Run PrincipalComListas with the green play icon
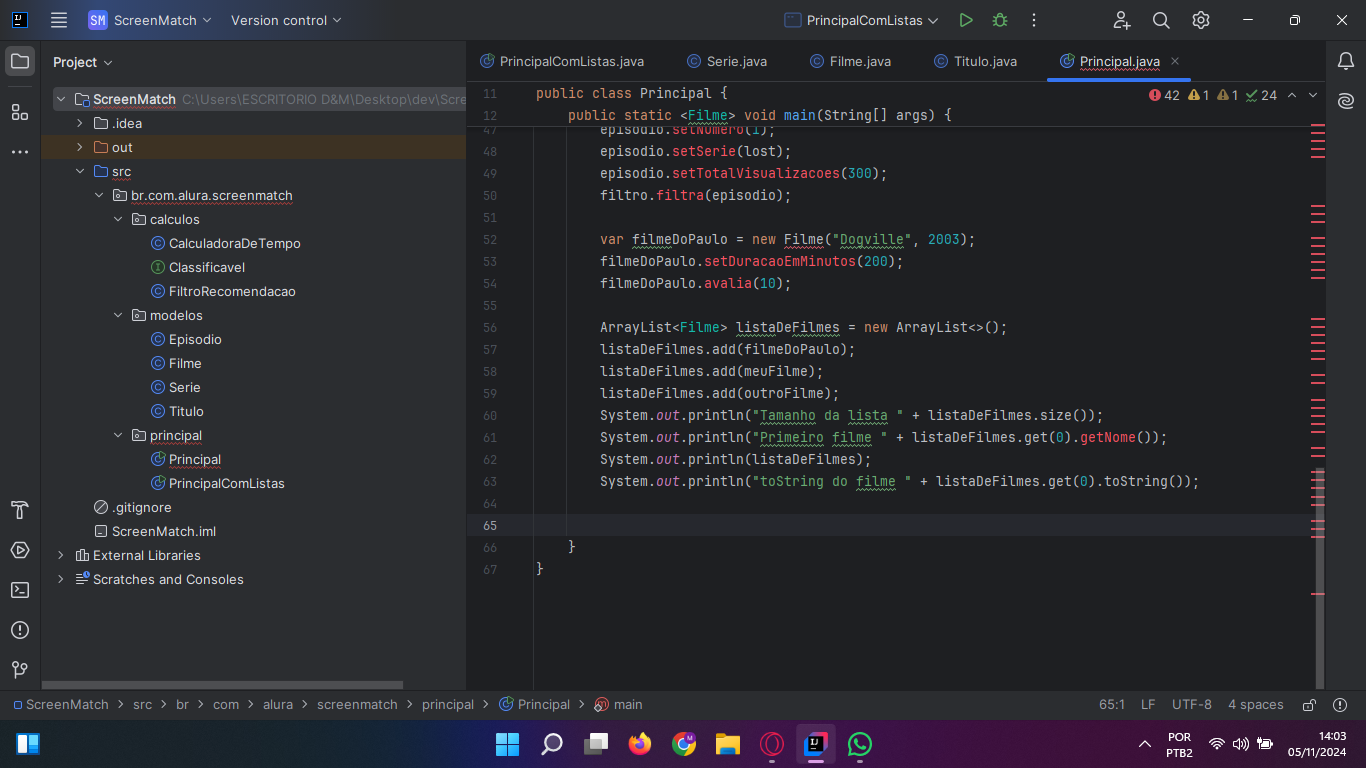Viewport: 1366px width, 768px height. [x=965, y=20]
